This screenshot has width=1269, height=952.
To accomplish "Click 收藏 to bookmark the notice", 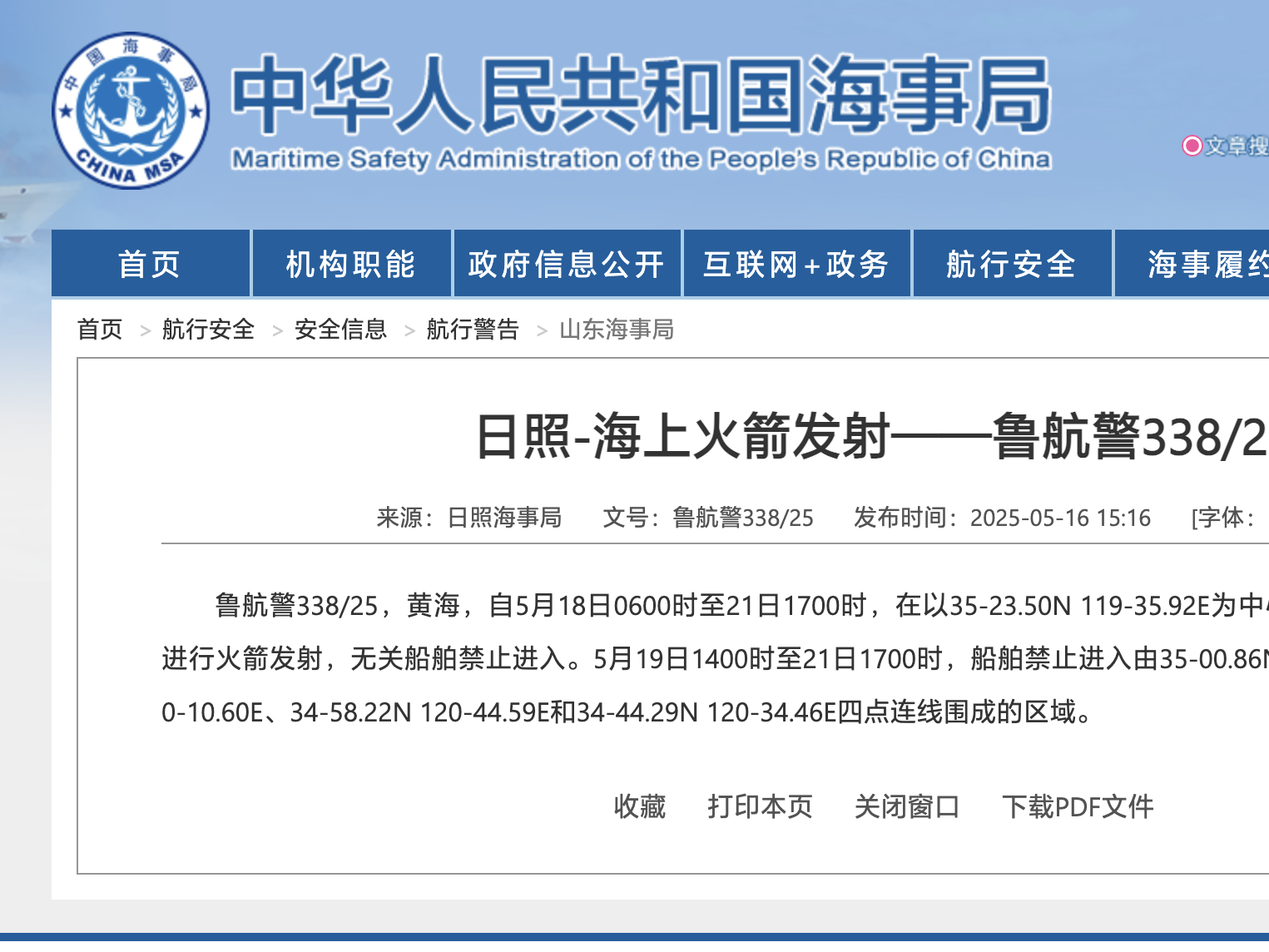I will (640, 806).
